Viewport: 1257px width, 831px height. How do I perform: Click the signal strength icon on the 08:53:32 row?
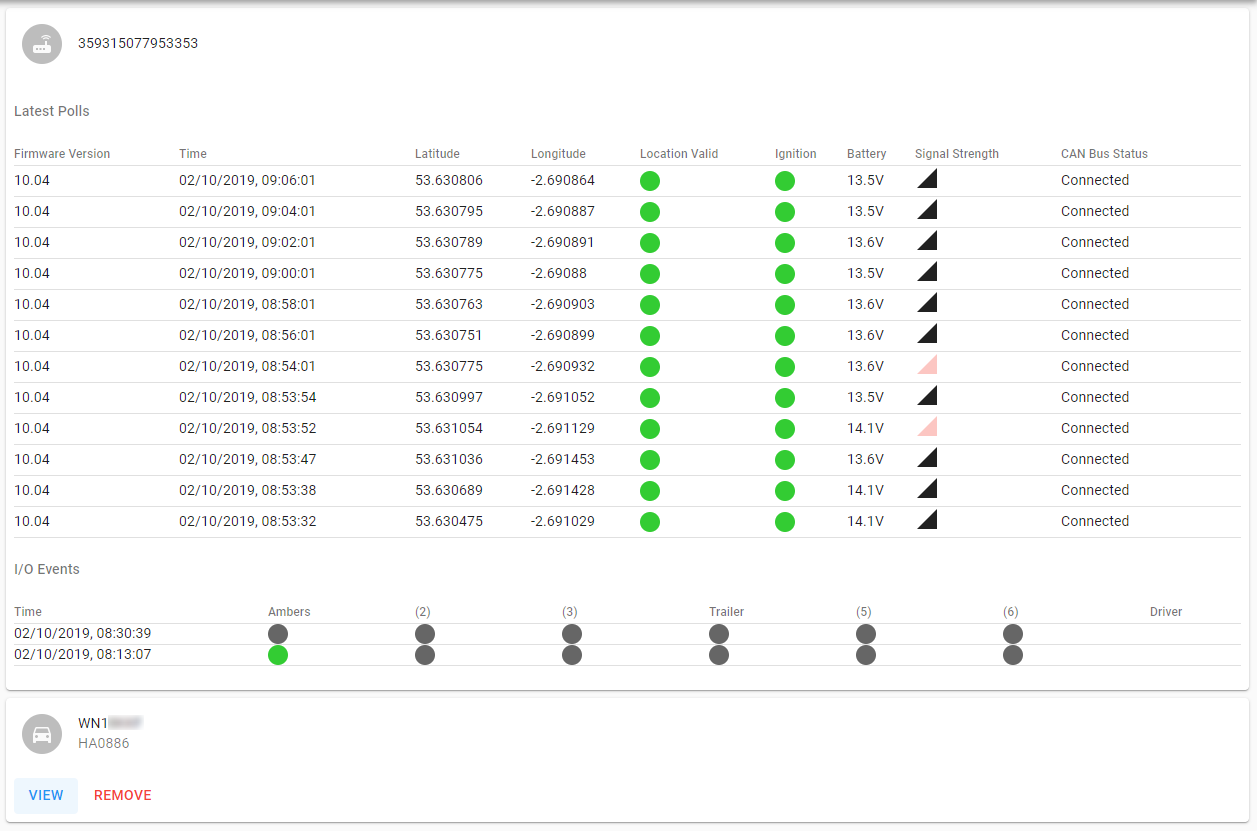[926, 520]
